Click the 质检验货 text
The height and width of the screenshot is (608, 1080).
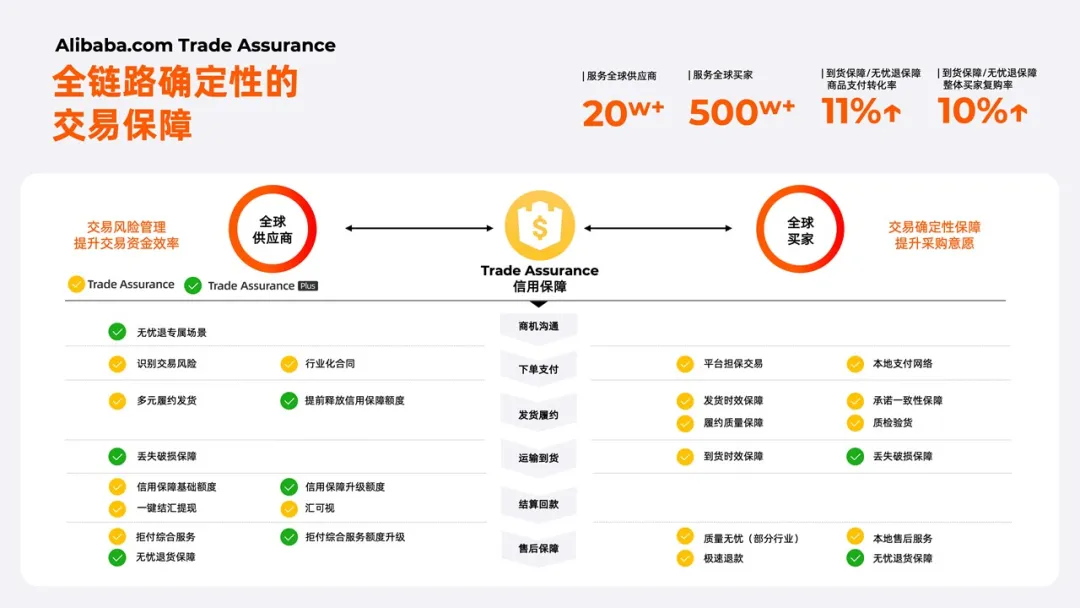tap(893, 423)
